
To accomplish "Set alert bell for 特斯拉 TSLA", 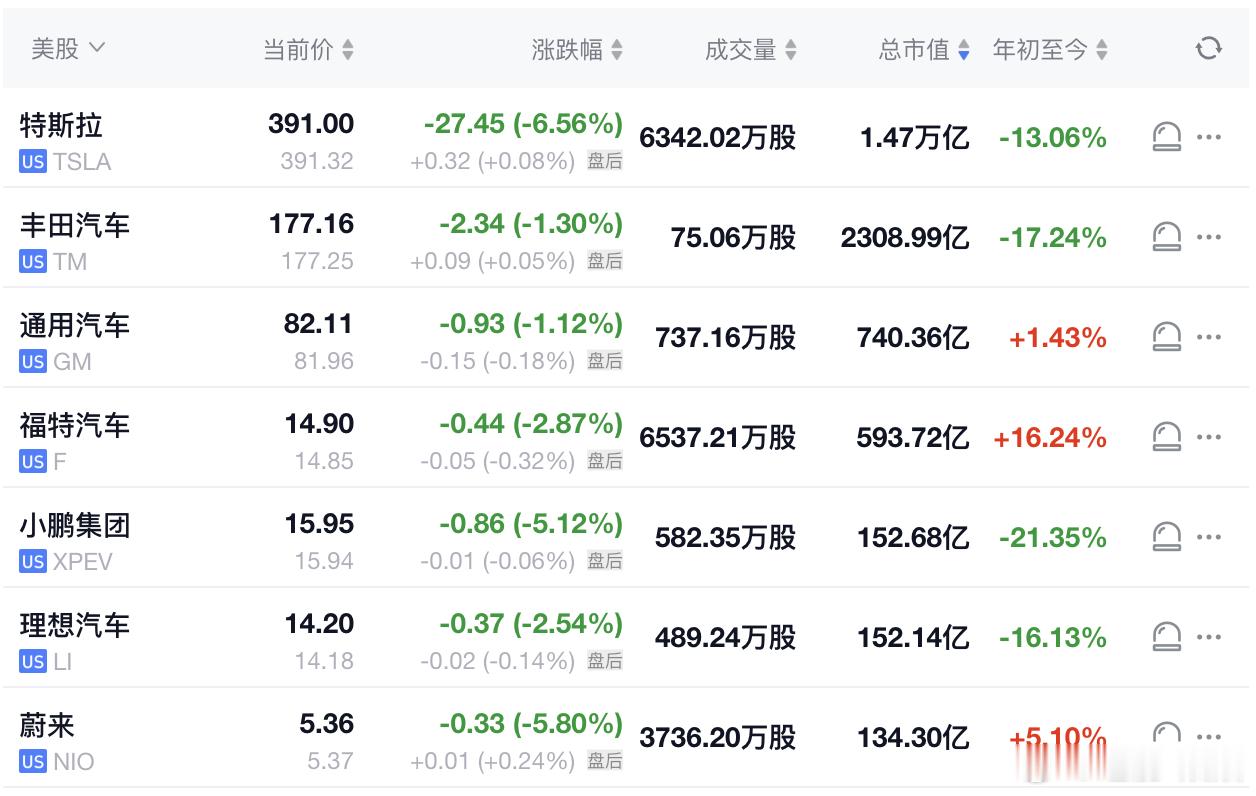I will click(1166, 137).
